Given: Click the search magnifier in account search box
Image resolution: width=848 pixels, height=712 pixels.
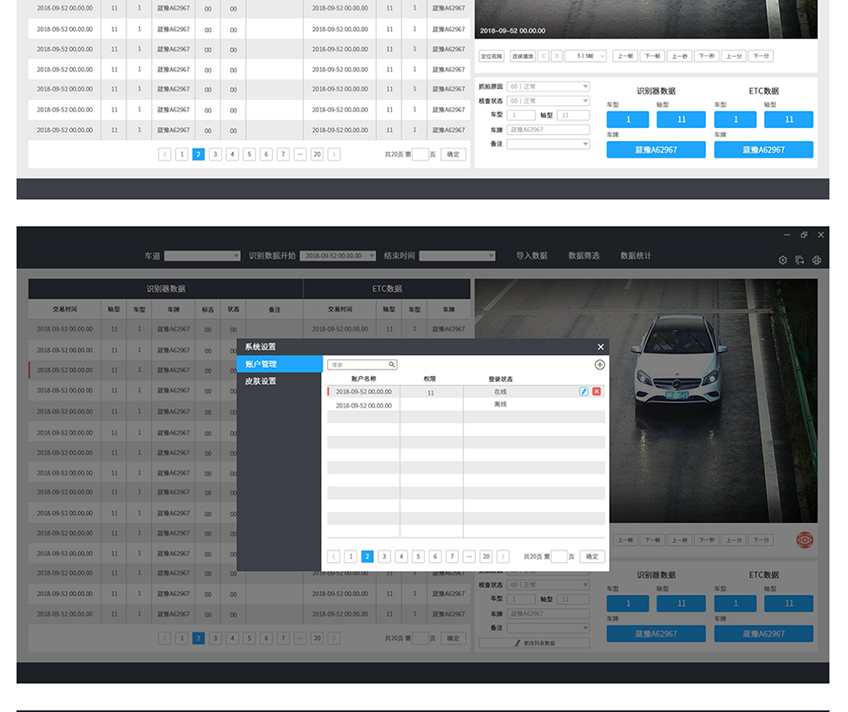Looking at the screenshot, I should click(392, 365).
